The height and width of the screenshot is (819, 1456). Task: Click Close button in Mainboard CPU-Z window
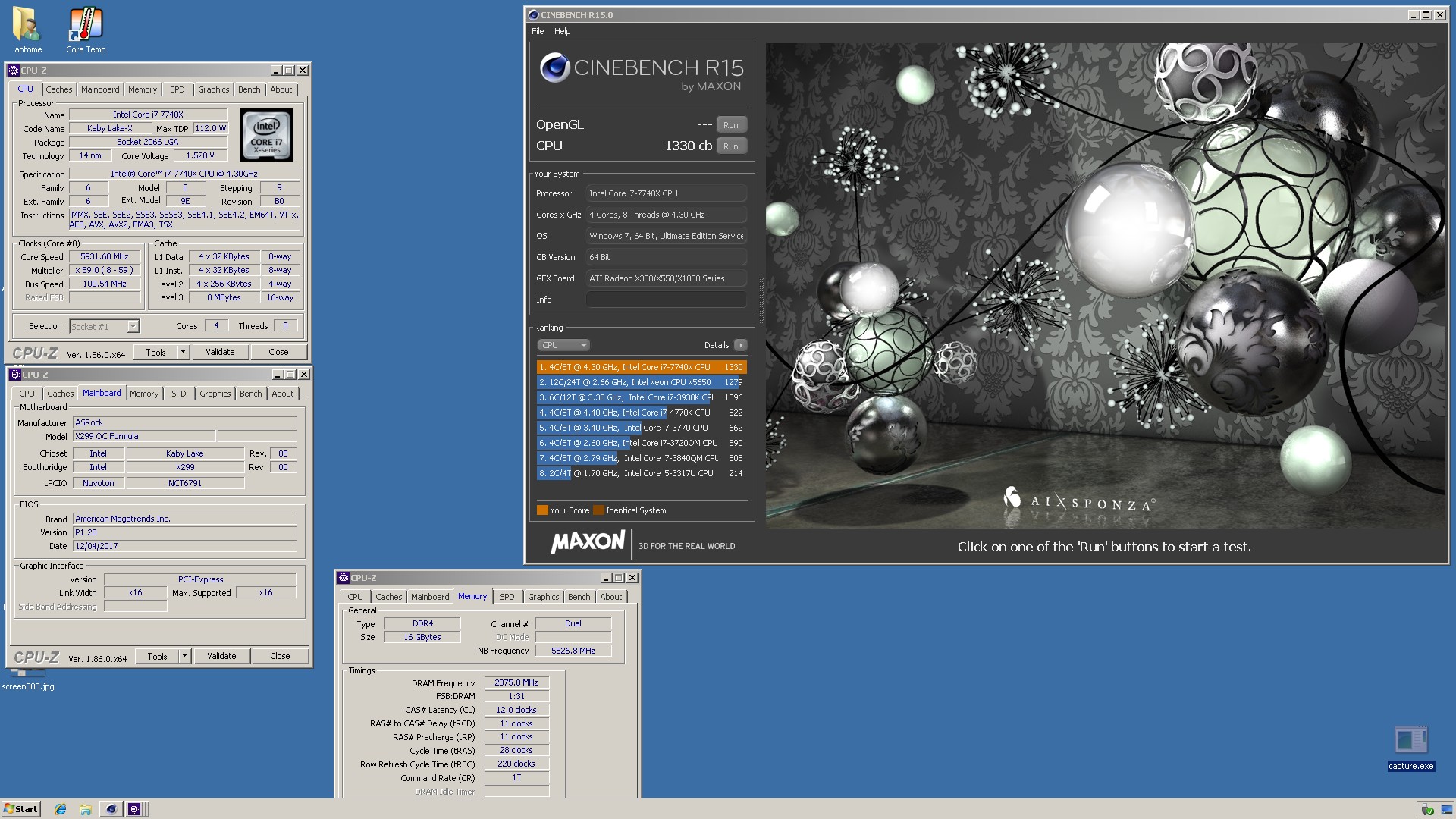pyautogui.click(x=280, y=656)
